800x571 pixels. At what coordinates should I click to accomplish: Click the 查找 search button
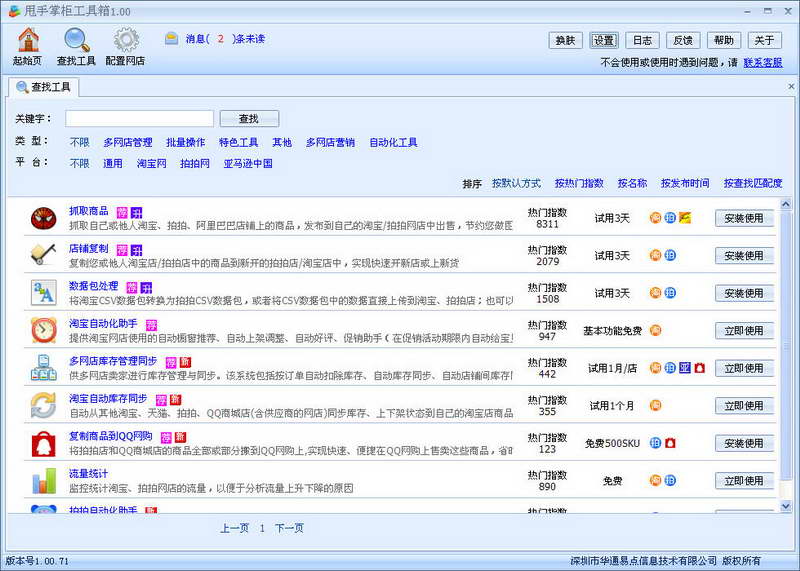click(249, 118)
